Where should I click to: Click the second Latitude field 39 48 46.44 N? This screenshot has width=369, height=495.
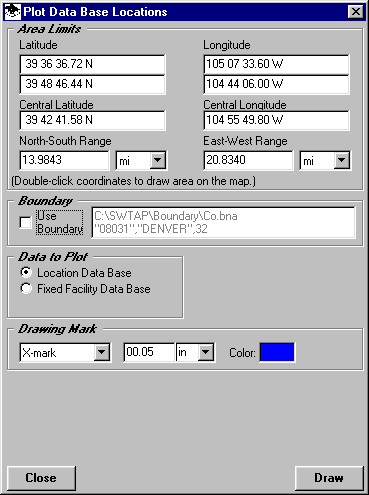[92, 84]
